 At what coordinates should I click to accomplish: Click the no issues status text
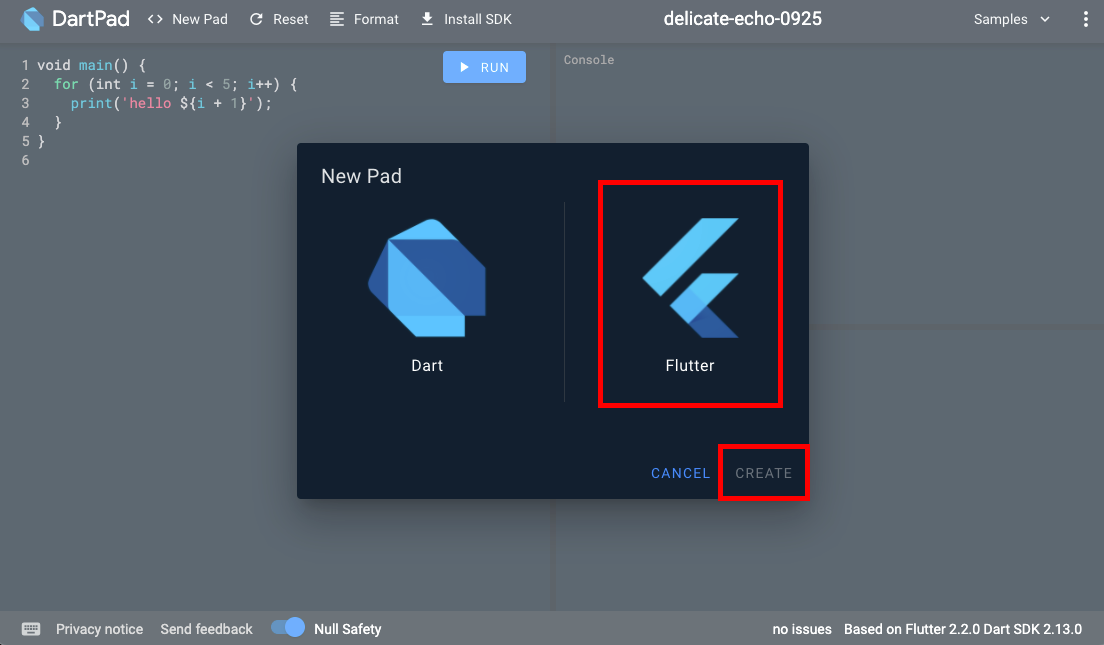[x=802, y=629]
